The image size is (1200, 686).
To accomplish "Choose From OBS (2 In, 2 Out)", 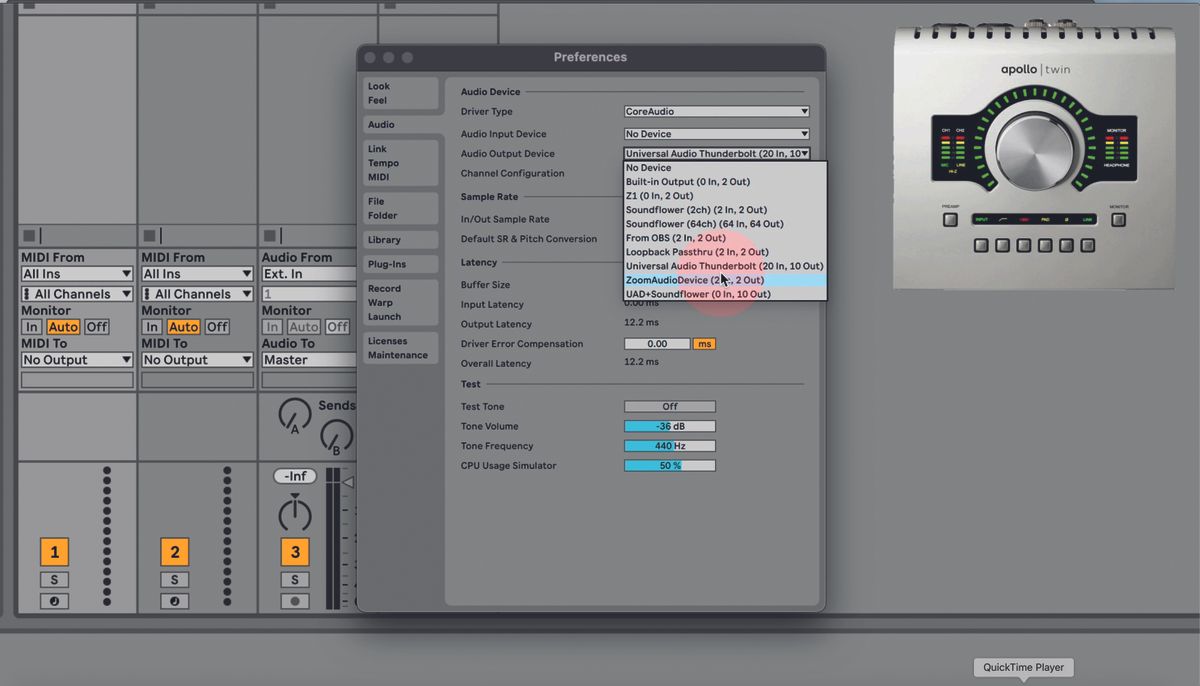I will tap(725, 238).
